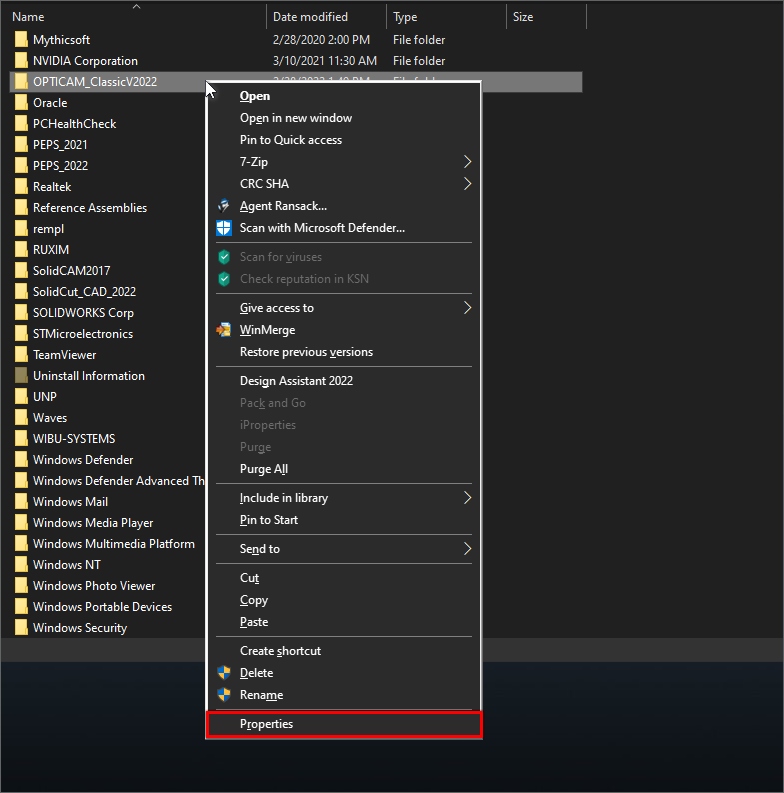
Task: Expand the Give access to submenu arrow
Action: (x=467, y=307)
